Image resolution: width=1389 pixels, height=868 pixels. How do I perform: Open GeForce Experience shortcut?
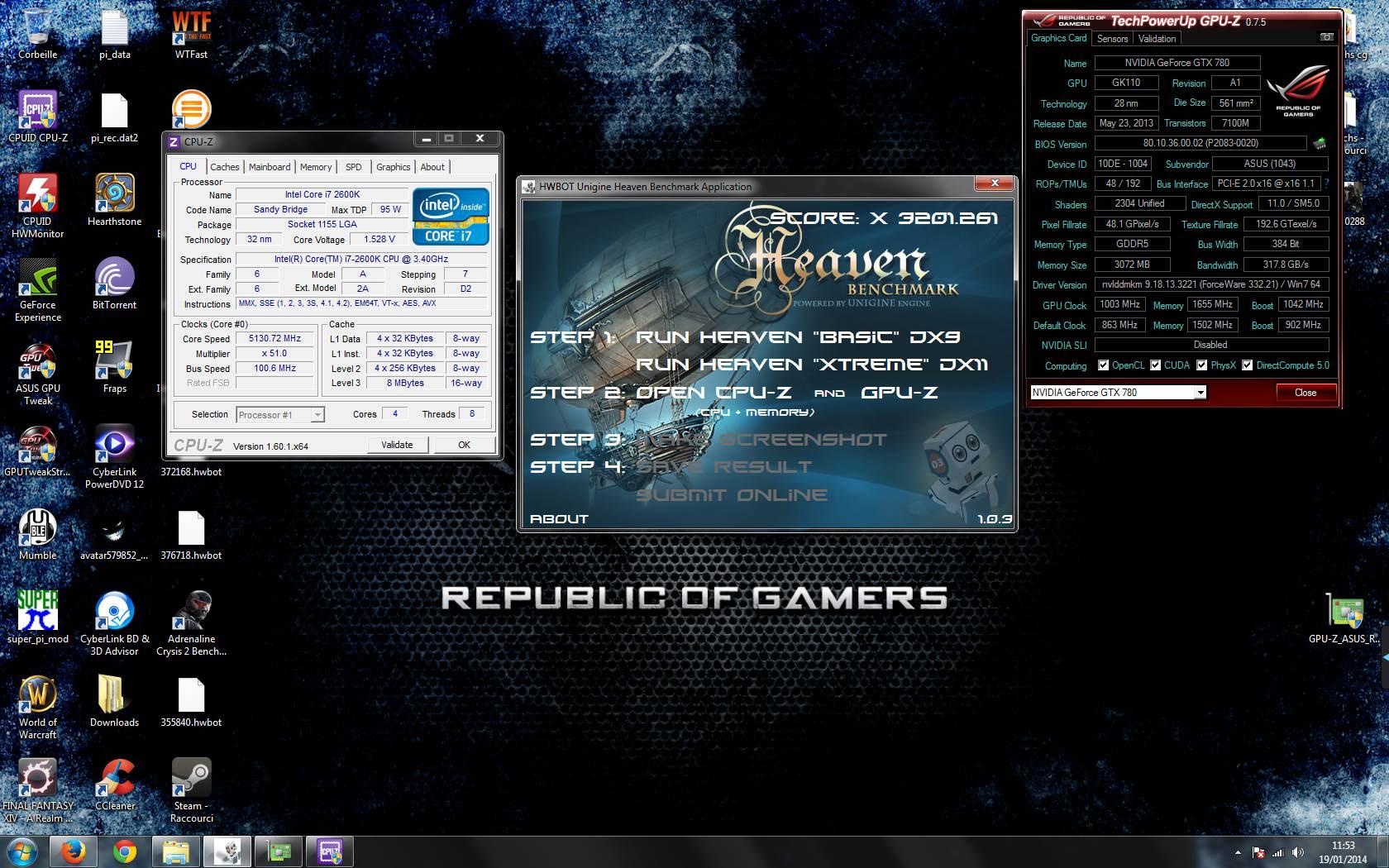point(37,289)
